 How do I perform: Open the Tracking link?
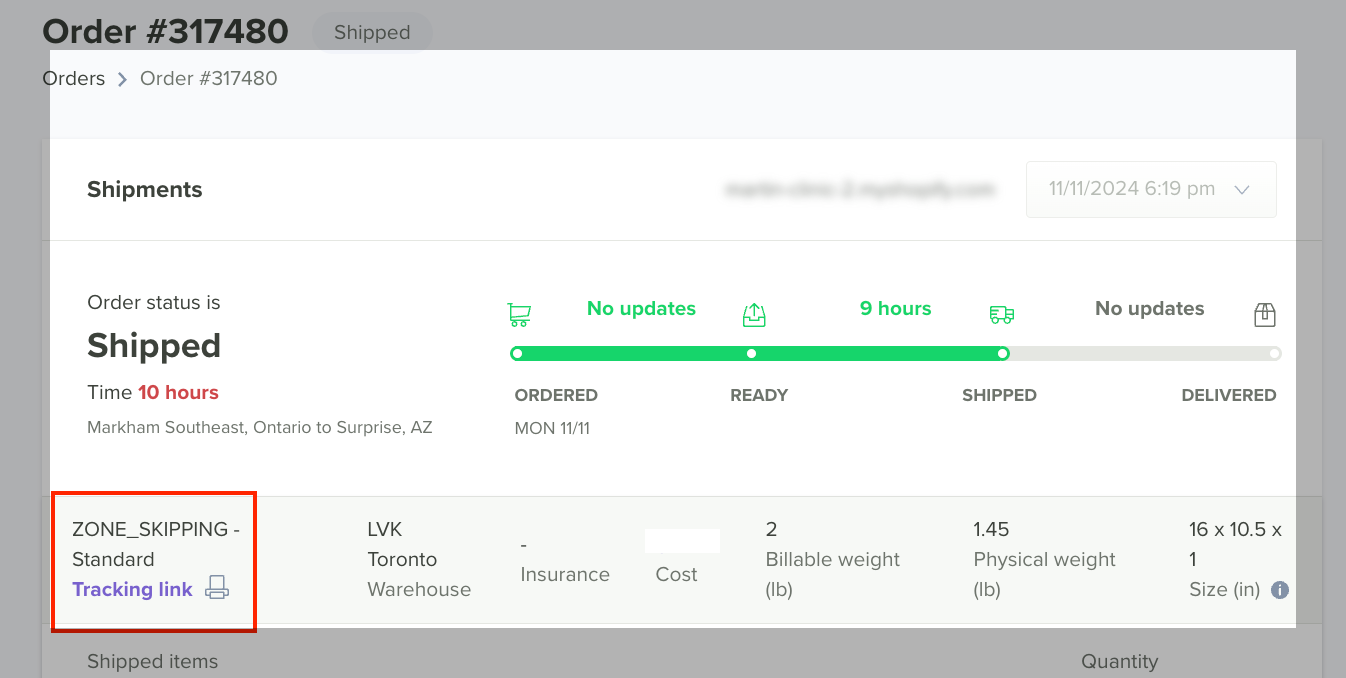coord(132,589)
